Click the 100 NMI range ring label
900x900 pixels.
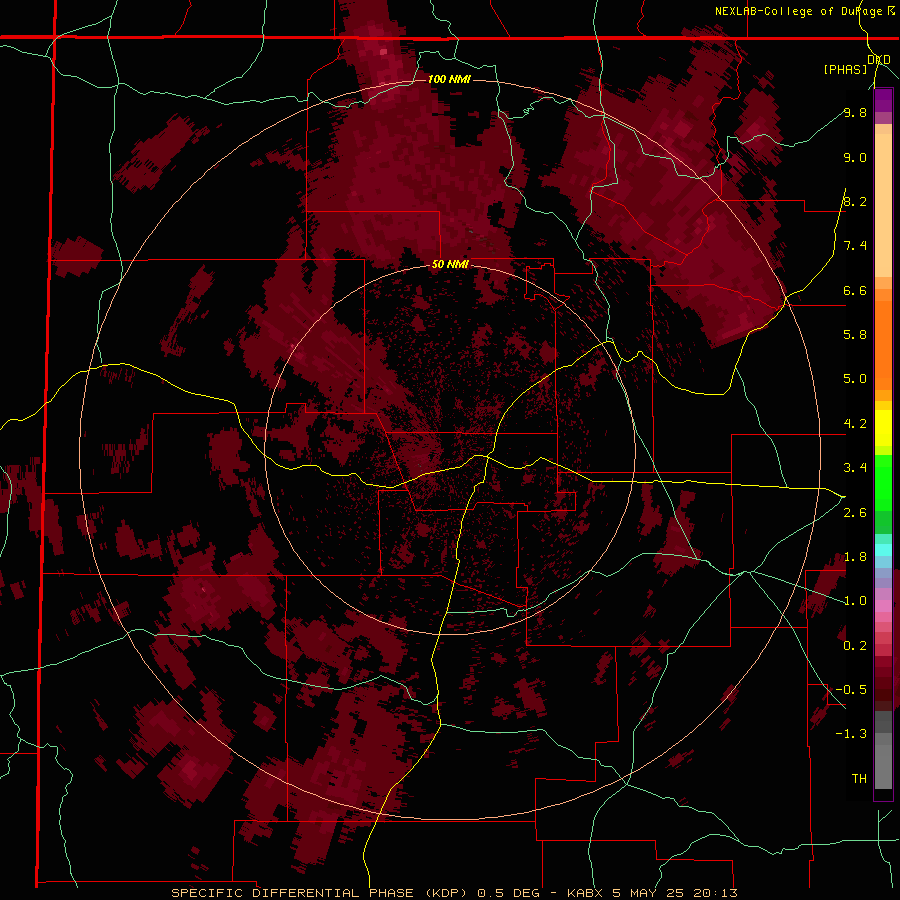[x=449, y=79]
